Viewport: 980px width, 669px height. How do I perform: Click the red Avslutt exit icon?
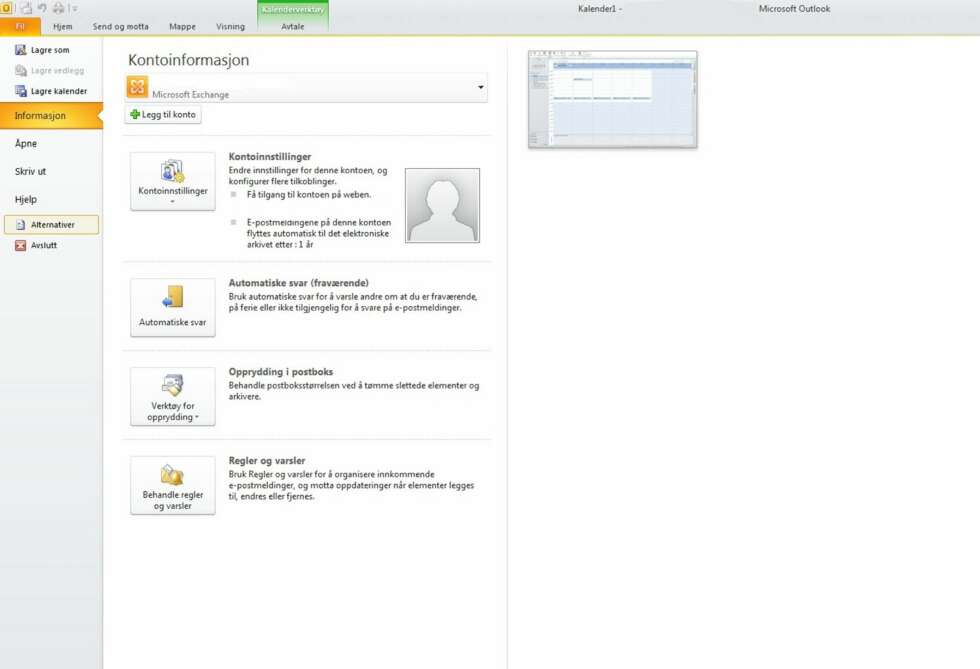click(x=21, y=246)
